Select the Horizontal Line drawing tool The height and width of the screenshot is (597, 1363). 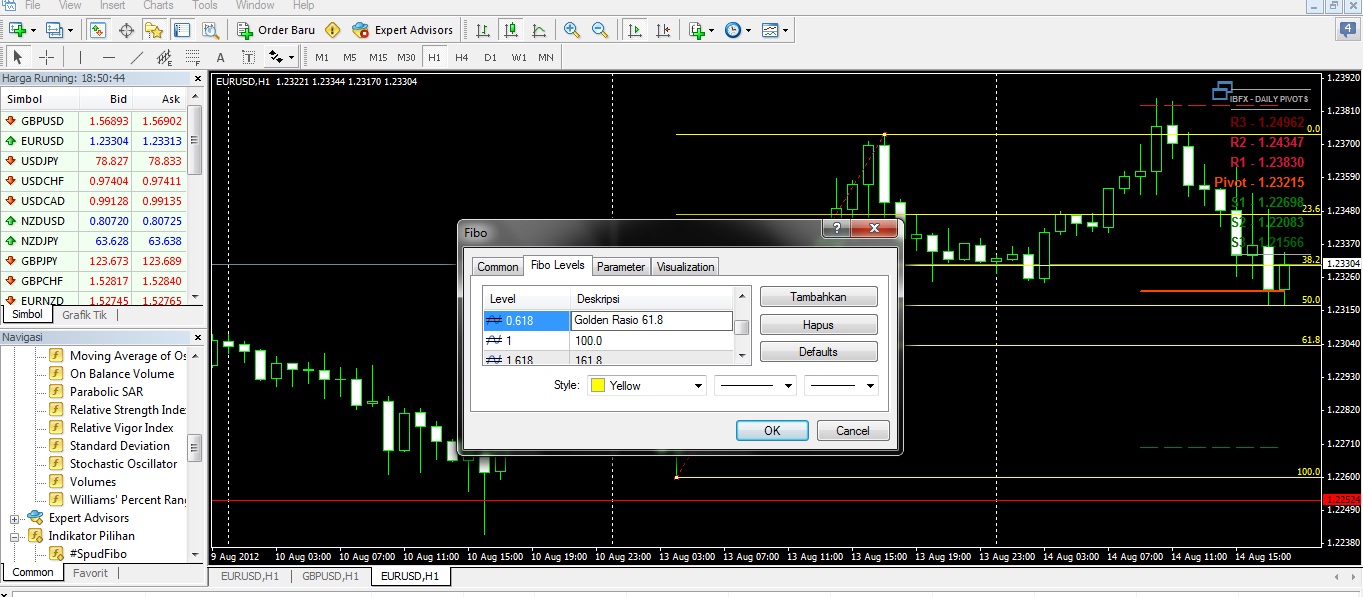(108, 57)
